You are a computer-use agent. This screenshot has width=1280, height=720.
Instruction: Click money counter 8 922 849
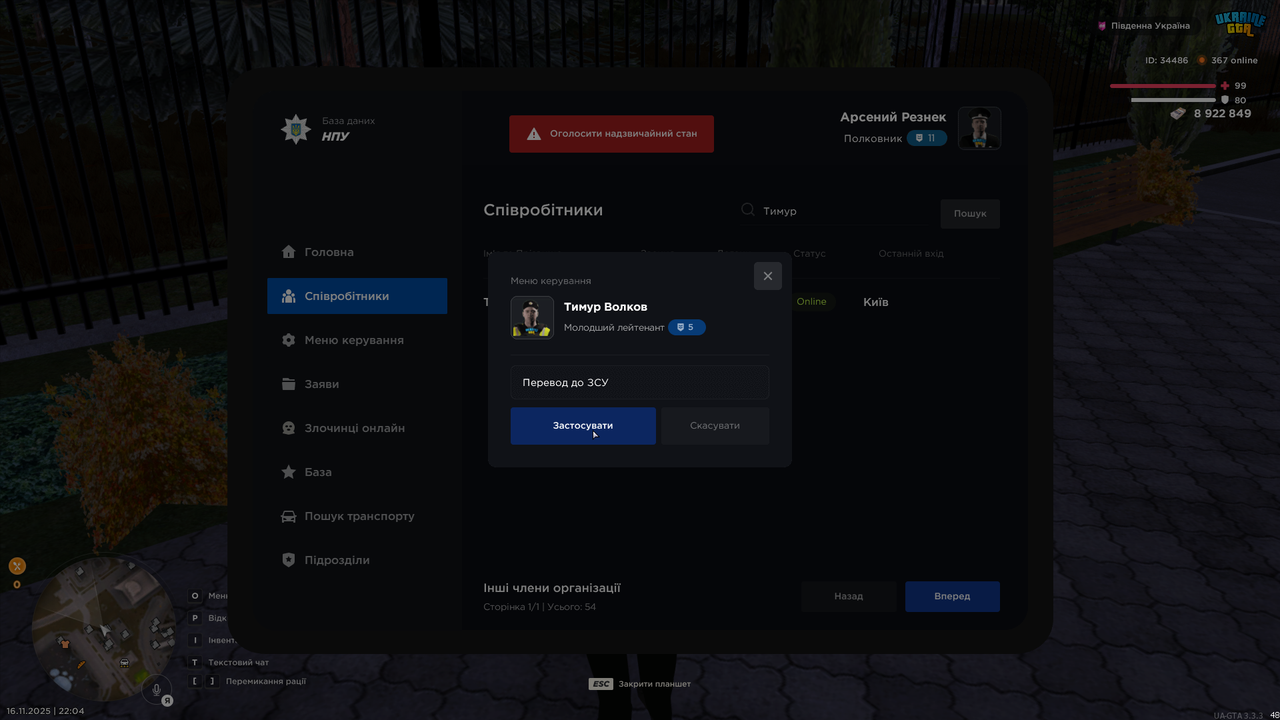click(x=1222, y=114)
